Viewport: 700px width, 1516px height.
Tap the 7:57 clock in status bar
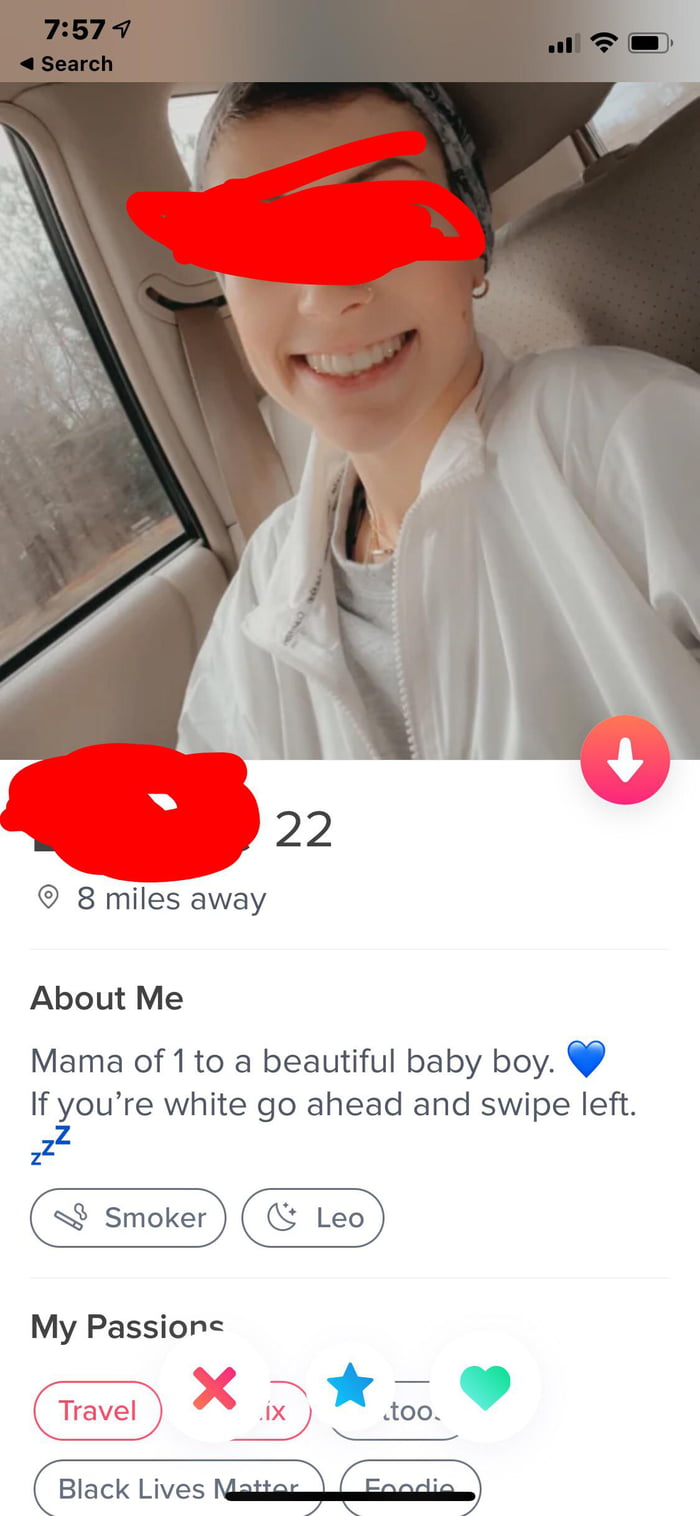coord(74,29)
